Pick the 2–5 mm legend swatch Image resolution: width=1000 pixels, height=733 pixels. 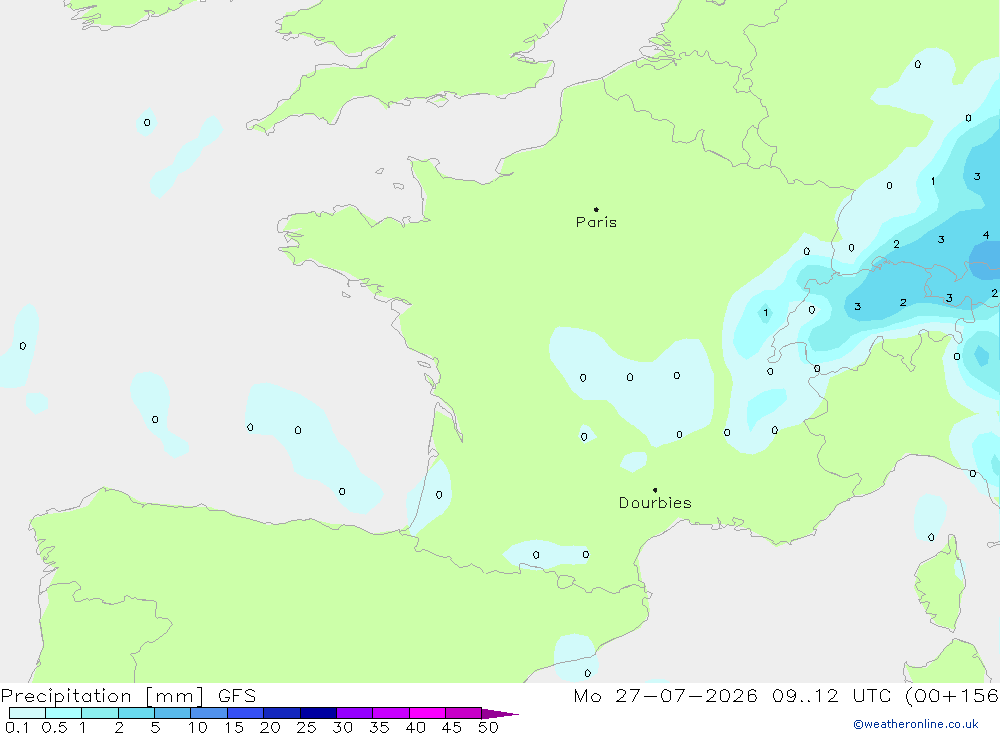[x=136, y=713]
